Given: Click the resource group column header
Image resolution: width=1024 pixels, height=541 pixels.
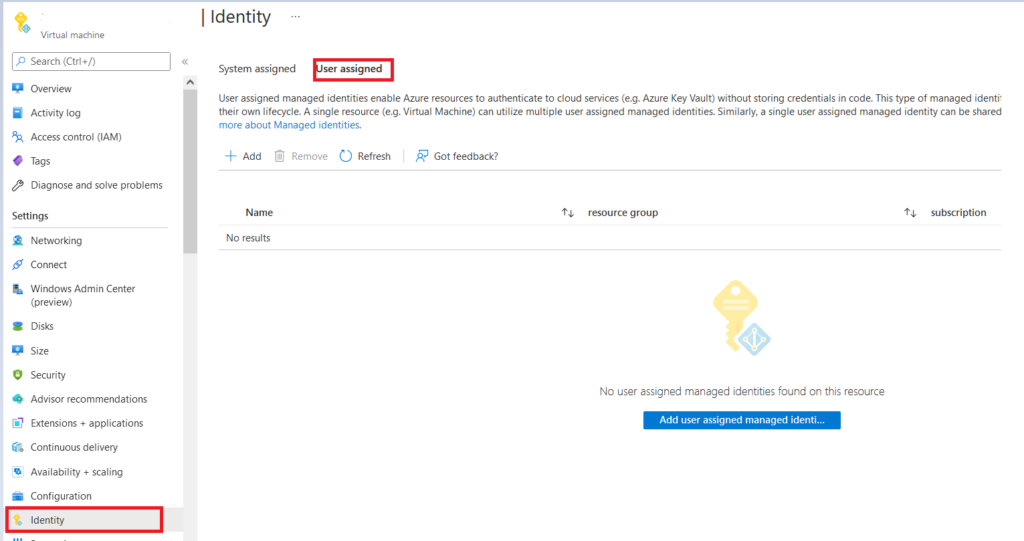Looking at the screenshot, I should (623, 212).
